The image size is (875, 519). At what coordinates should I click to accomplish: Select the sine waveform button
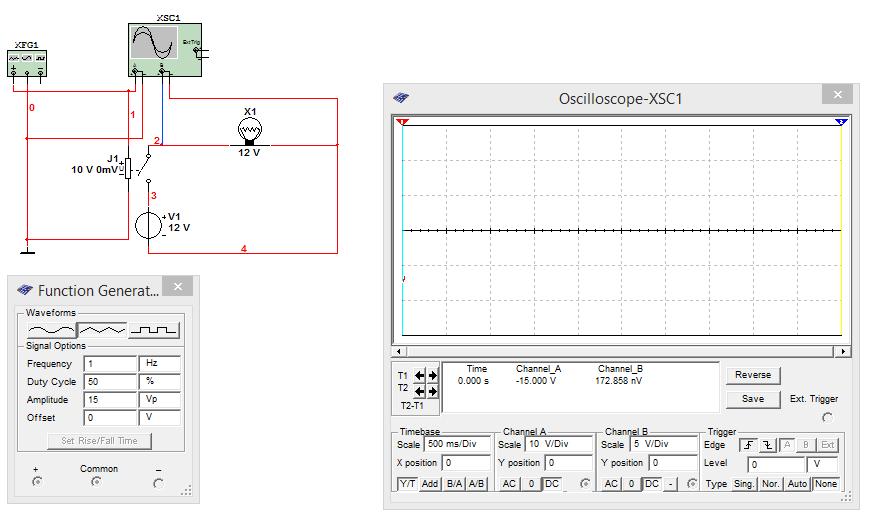[51, 330]
